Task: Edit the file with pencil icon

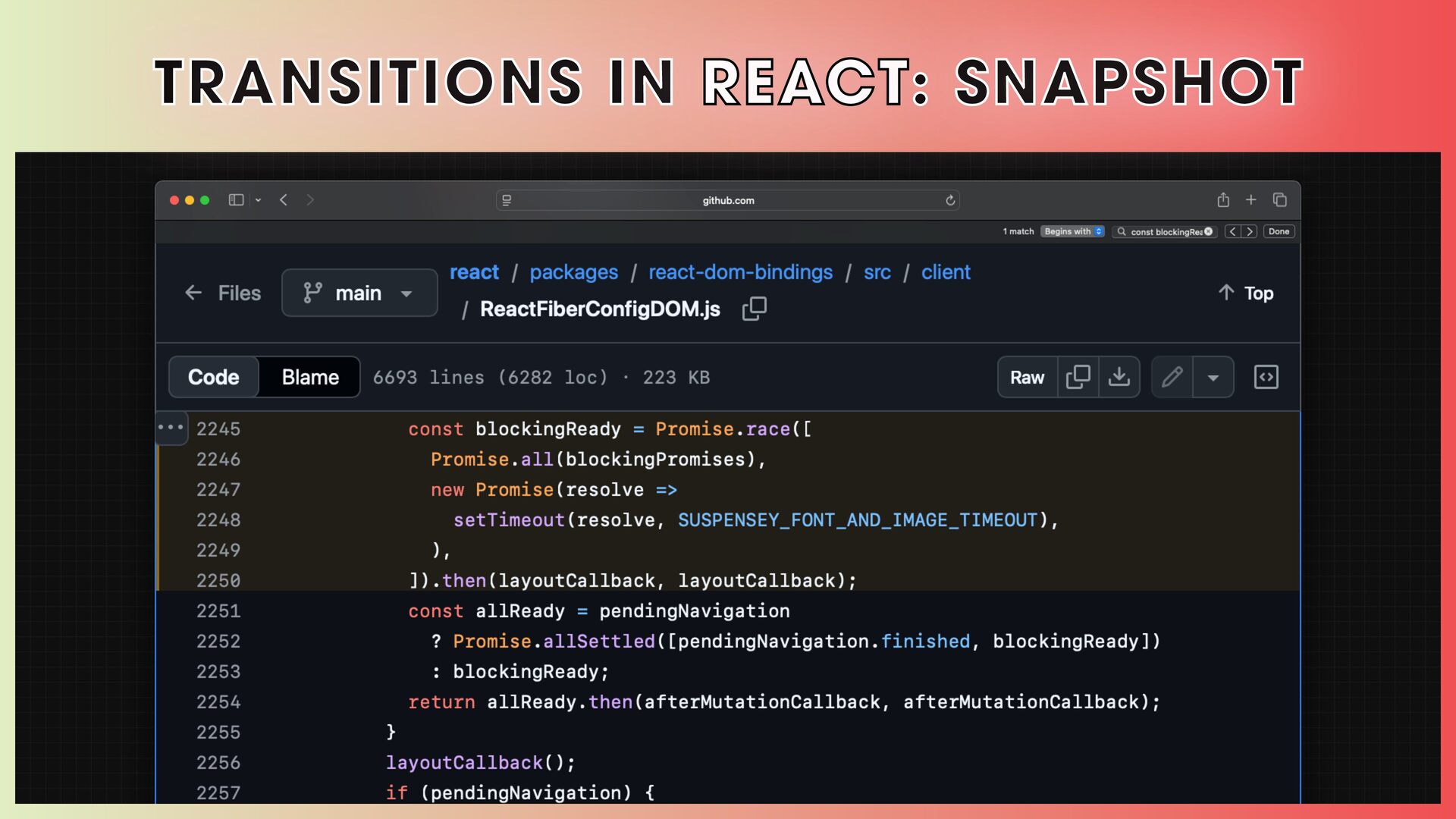Action: (1172, 377)
